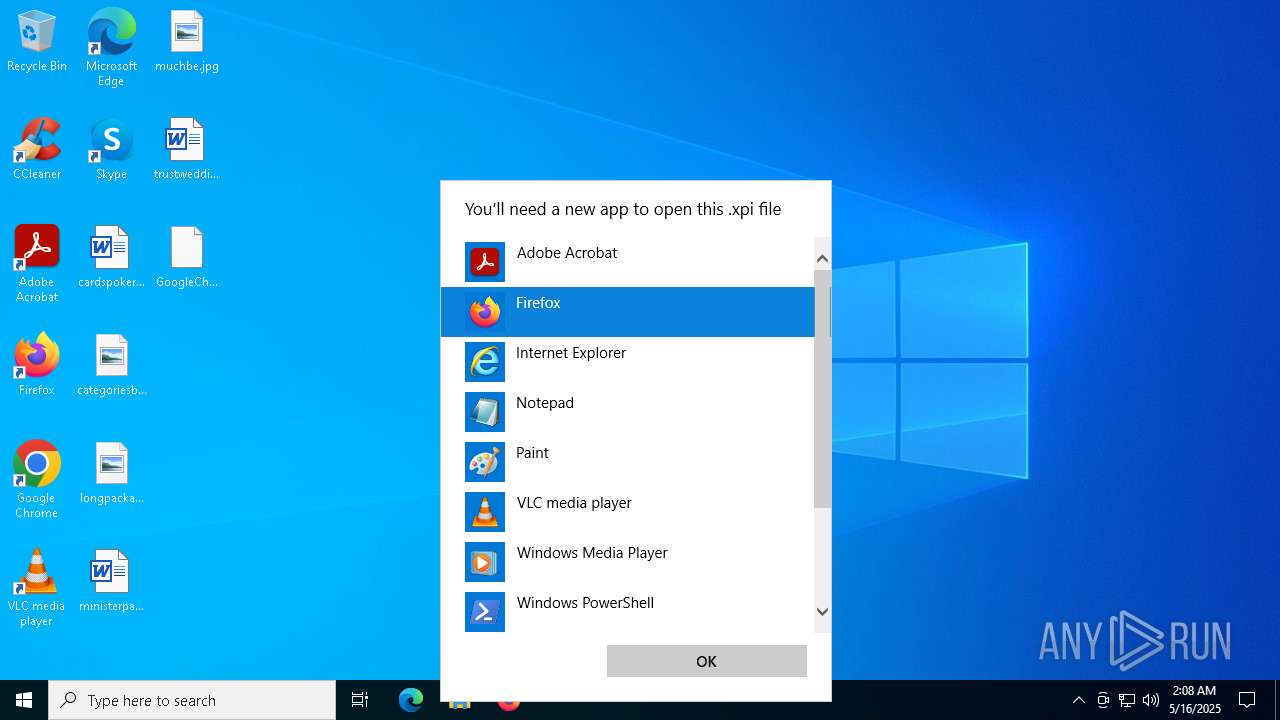
Task: Click the Internet Explorer list entry text
Action: (571, 353)
